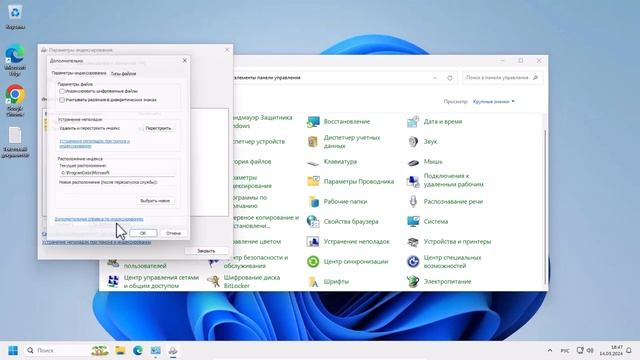Click the Отмена button
Image resolution: width=640 pixels, height=360 pixels.
(173, 233)
